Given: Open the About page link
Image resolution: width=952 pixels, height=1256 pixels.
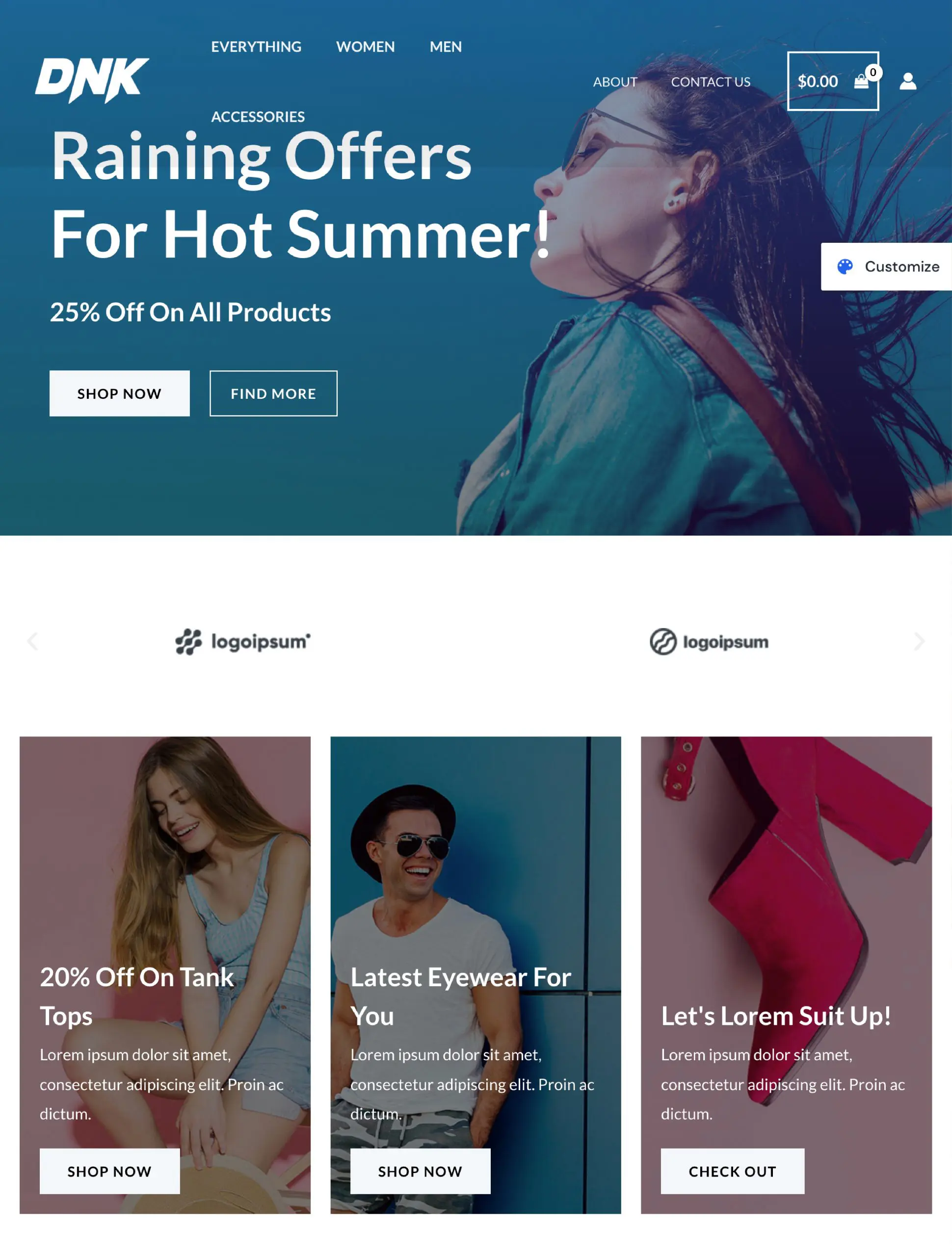Looking at the screenshot, I should coord(615,82).
